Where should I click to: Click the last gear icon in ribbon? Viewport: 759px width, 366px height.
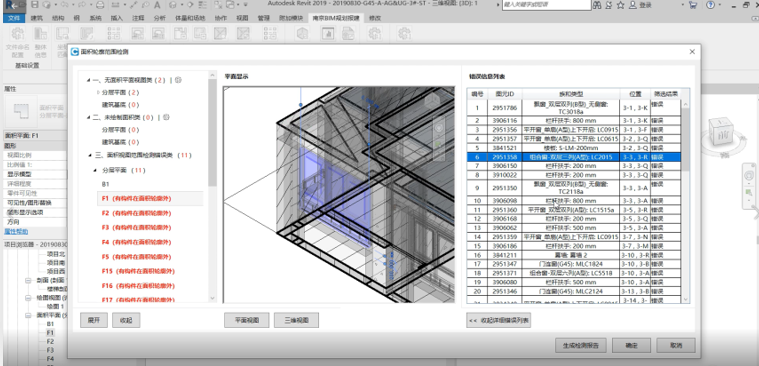point(404,33)
